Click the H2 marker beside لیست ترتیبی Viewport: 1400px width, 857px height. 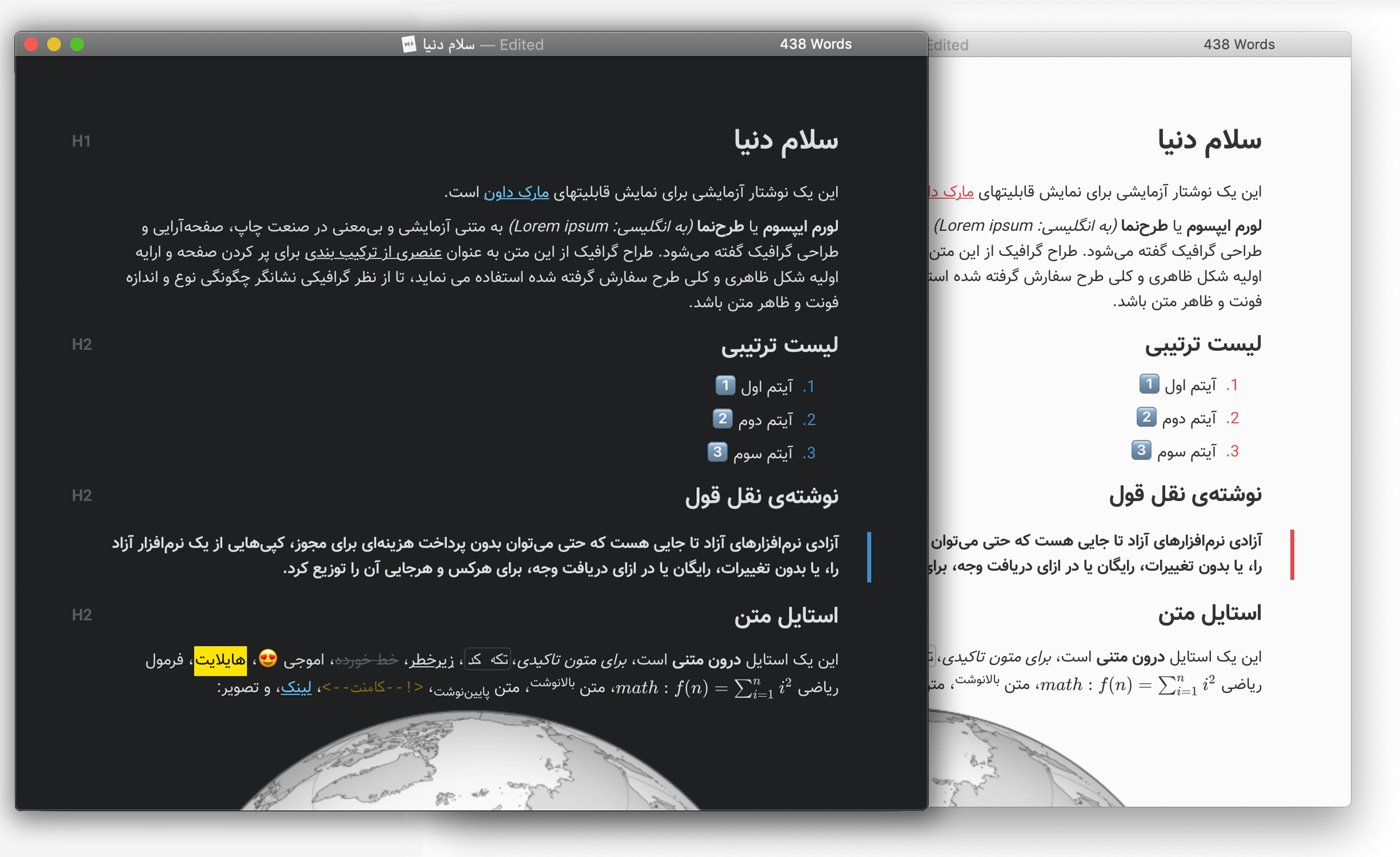tap(82, 344)
